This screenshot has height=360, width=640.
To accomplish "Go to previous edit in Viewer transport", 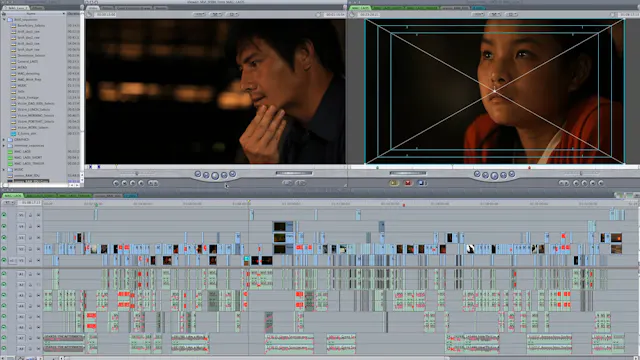I will pos(198,174).
